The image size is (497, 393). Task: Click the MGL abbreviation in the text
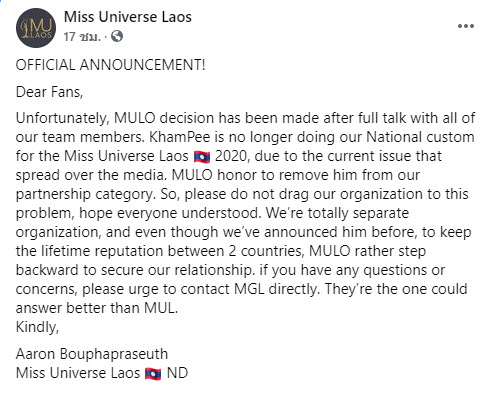250,289
